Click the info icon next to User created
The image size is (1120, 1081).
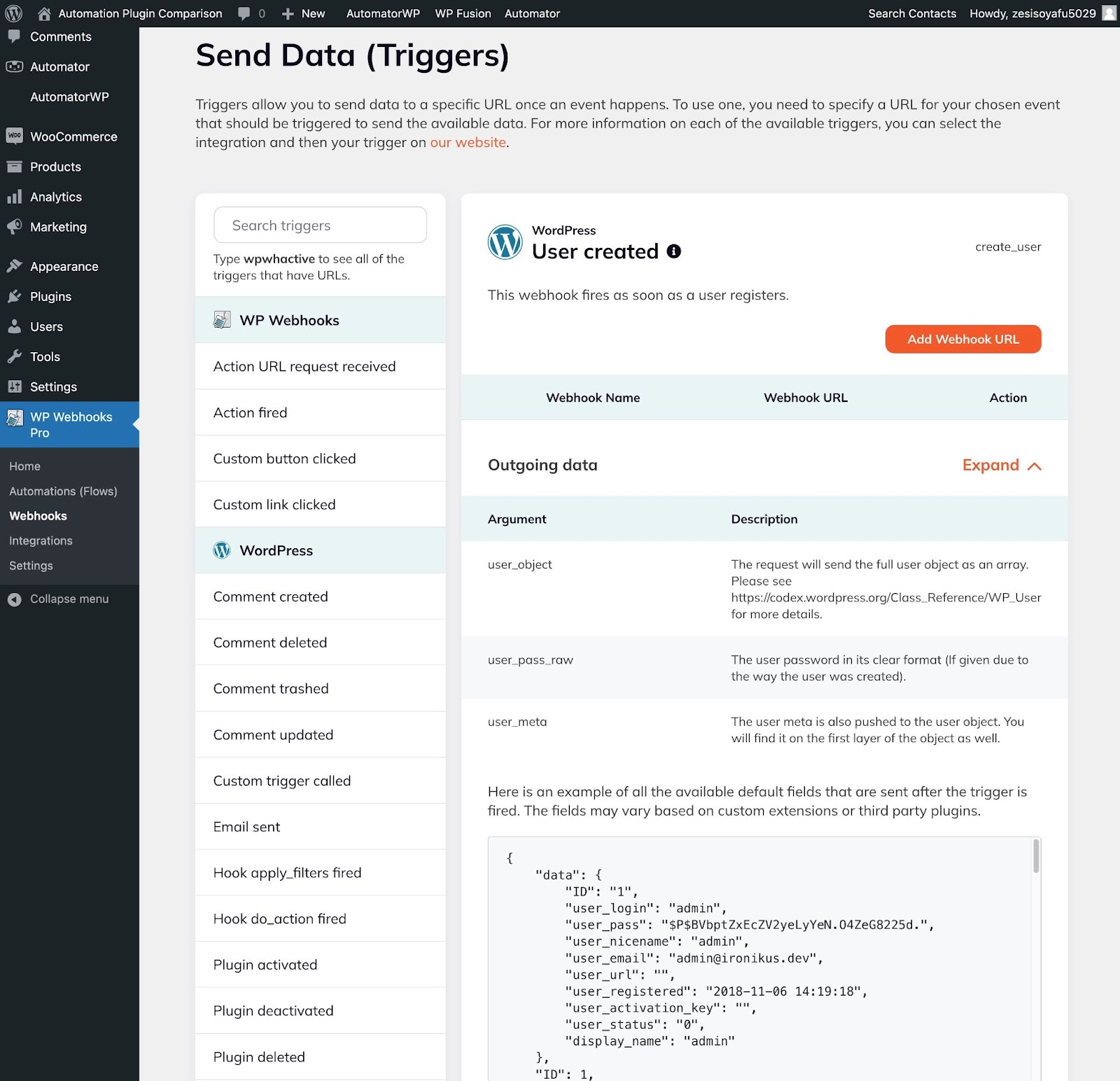click(673, 251)
